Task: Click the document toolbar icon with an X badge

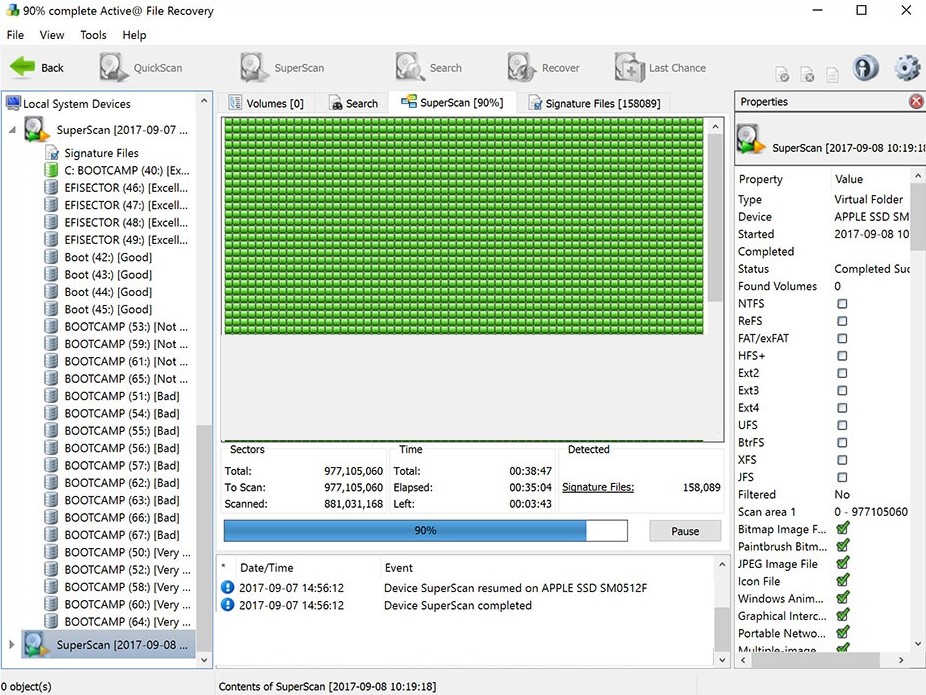Action: coord(807,74)
